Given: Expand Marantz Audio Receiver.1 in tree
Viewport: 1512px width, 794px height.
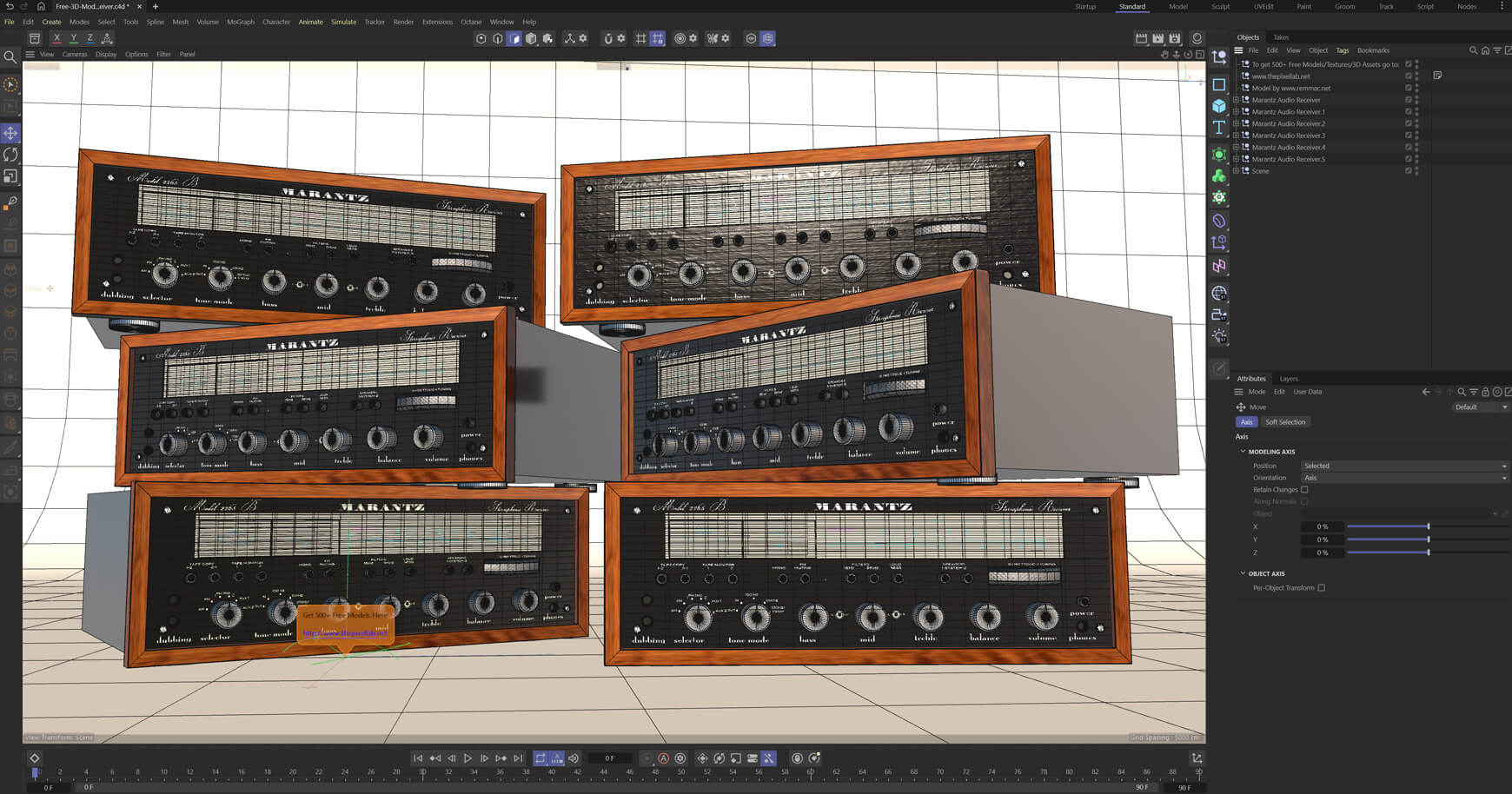Looking at the screenshot, I should pyautogui.click(x=1237, y=112).
